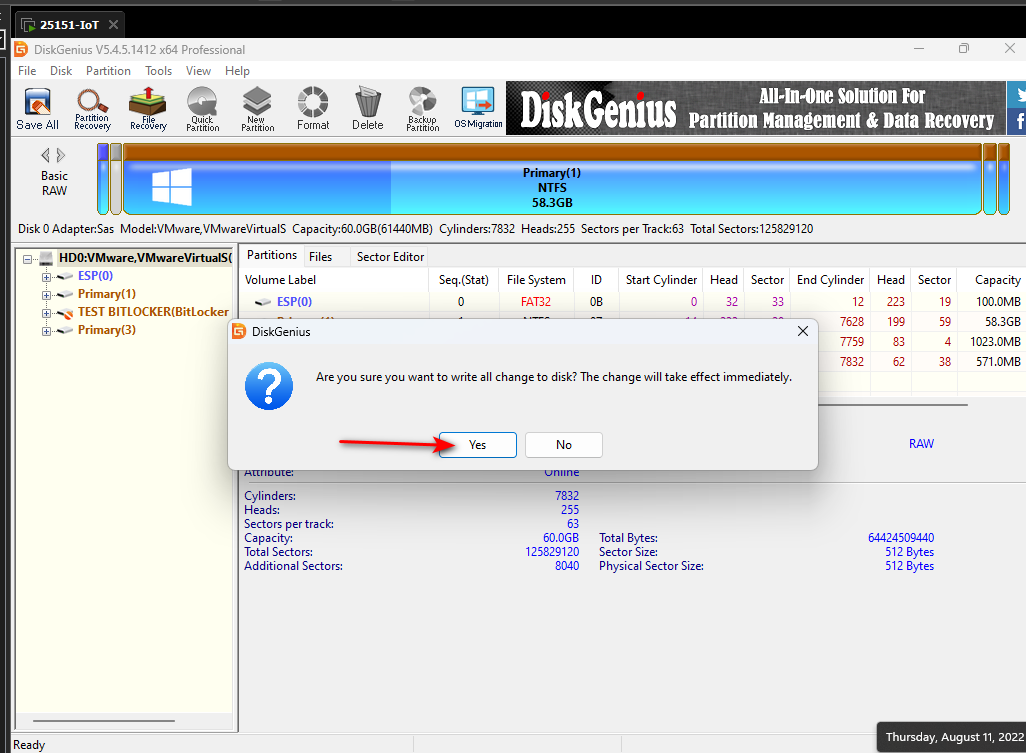This screenshot has width=1026, height=753.
Task: Launch File Recovery tool
Action: [148, 109]
